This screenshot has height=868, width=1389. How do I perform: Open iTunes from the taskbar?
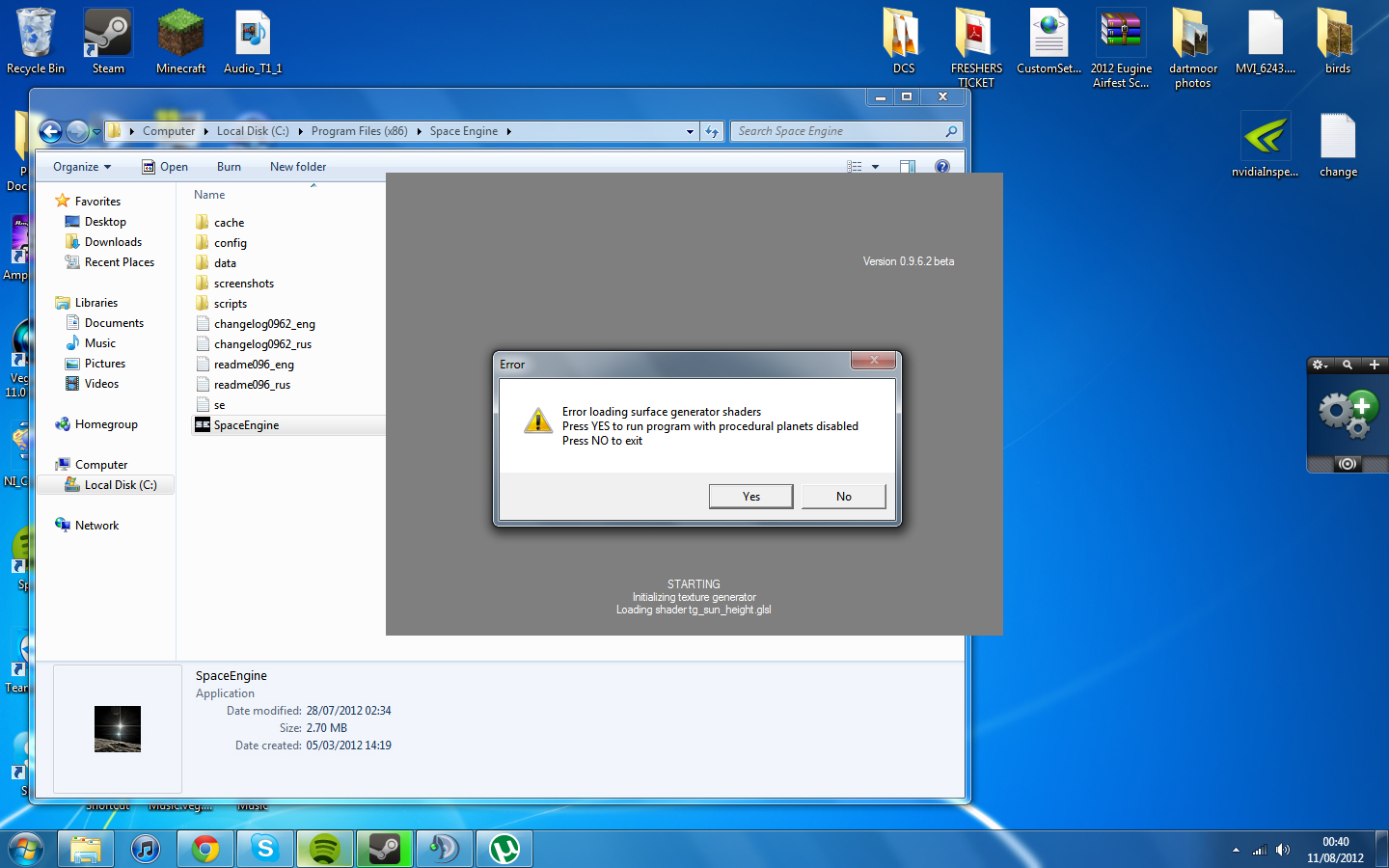(145, 849)
